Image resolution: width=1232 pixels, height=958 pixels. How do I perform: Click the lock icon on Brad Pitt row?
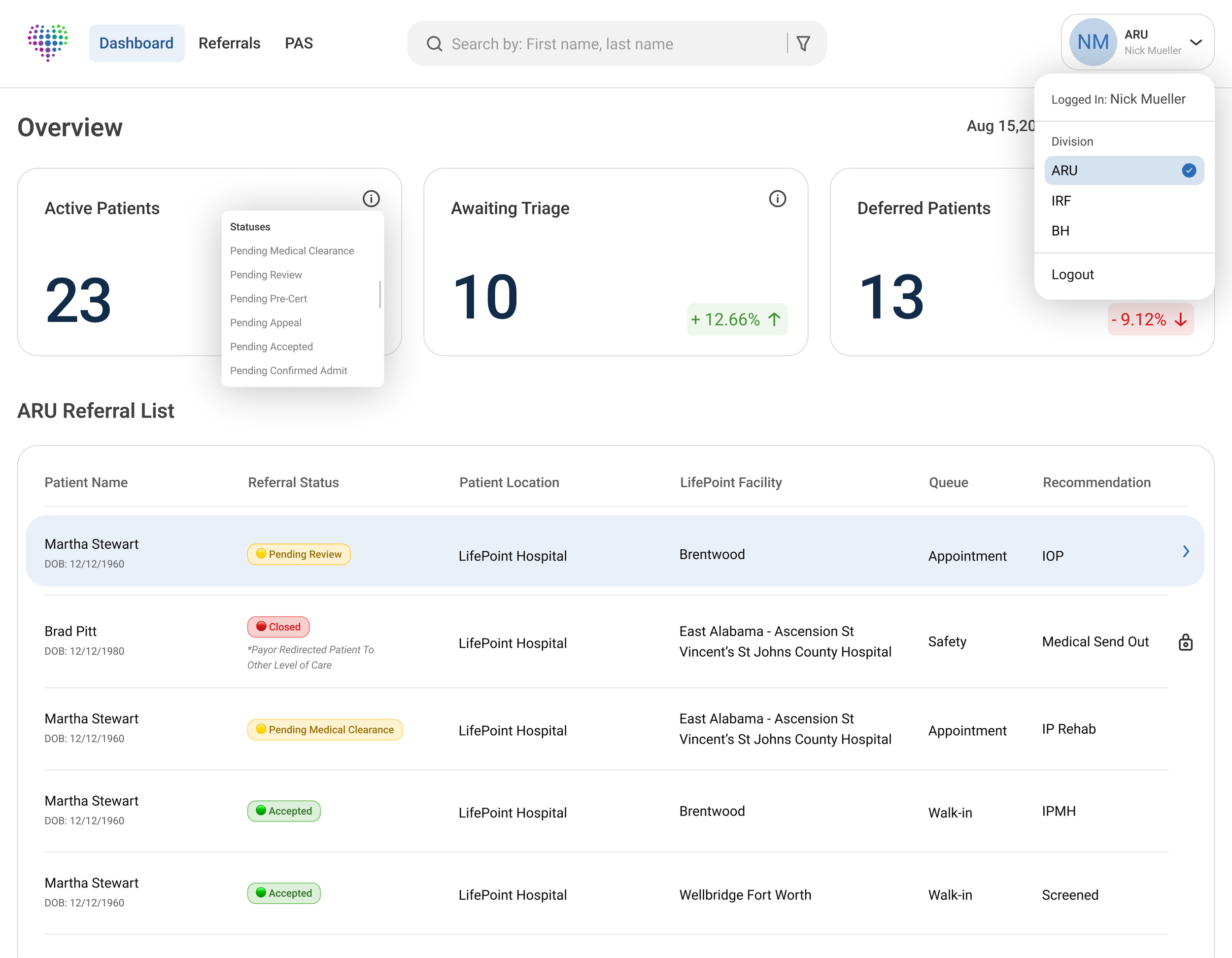1185,642
